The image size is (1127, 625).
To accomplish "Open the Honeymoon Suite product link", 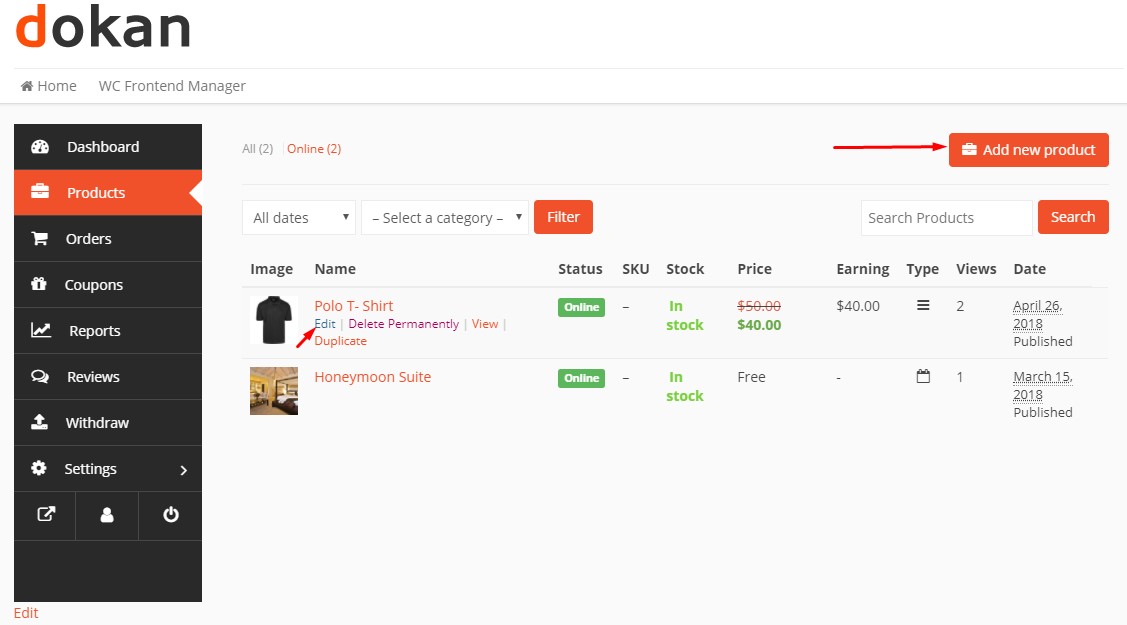I will [x=372, y=376].
